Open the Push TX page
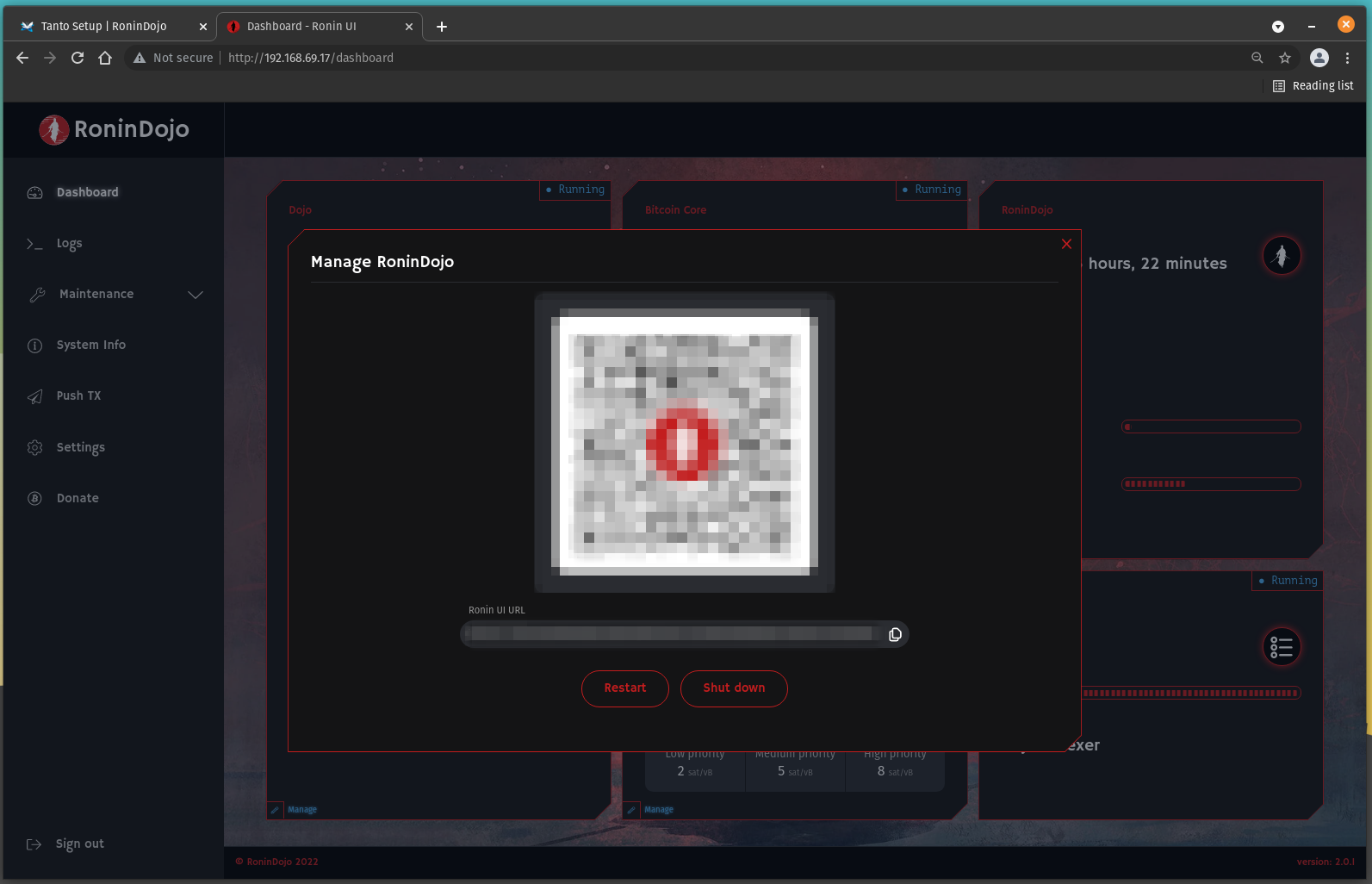 click(78, 395)
